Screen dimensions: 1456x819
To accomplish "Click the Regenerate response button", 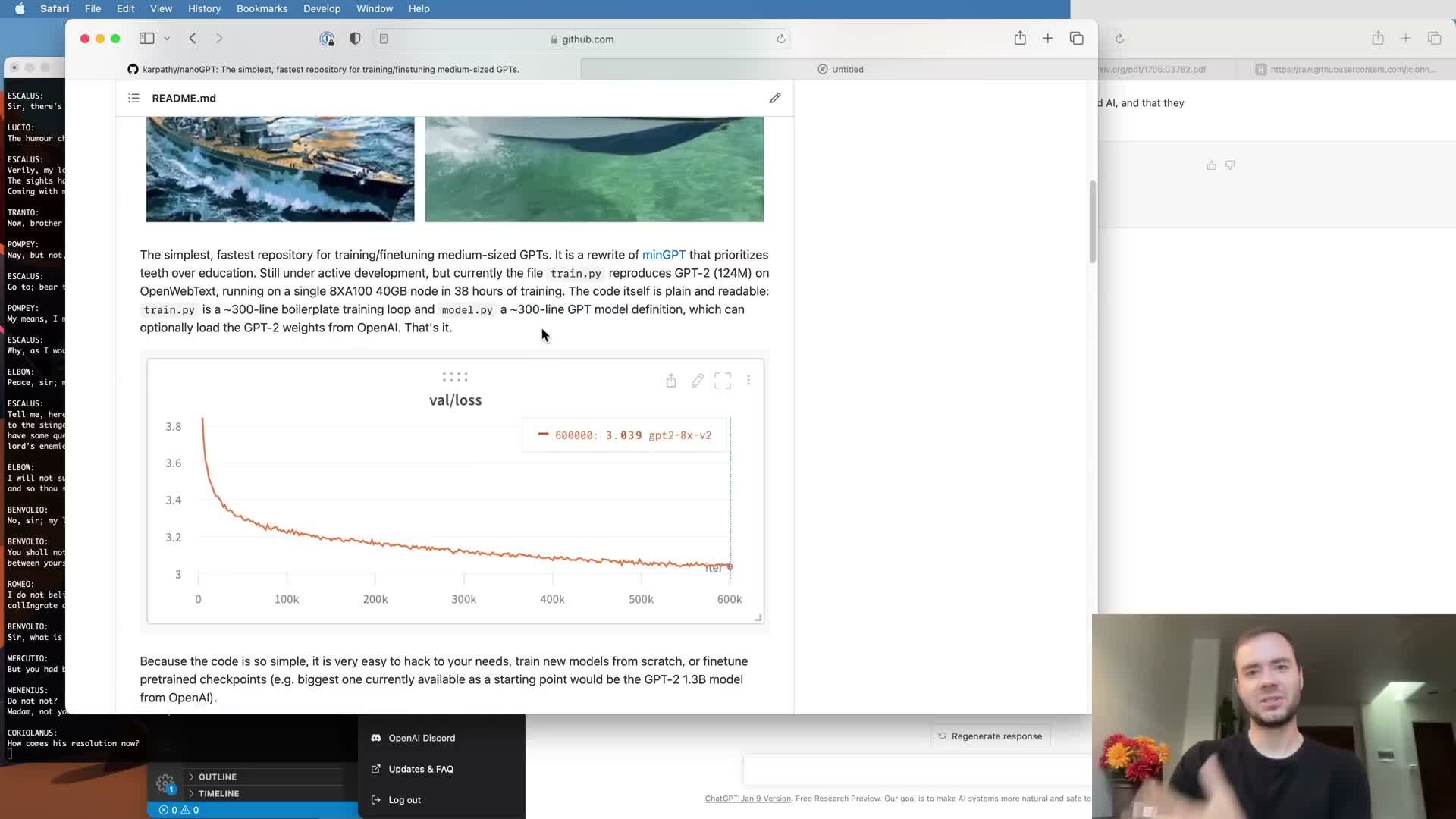I will (x=990, y=736).
